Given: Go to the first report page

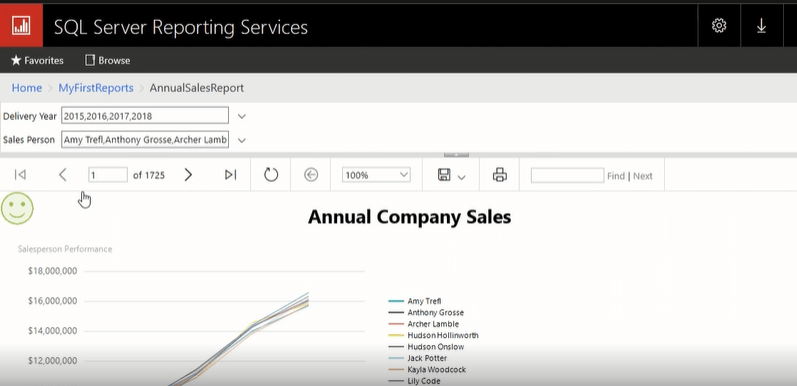Looking at the screenshot, I should tap(20, 175).
